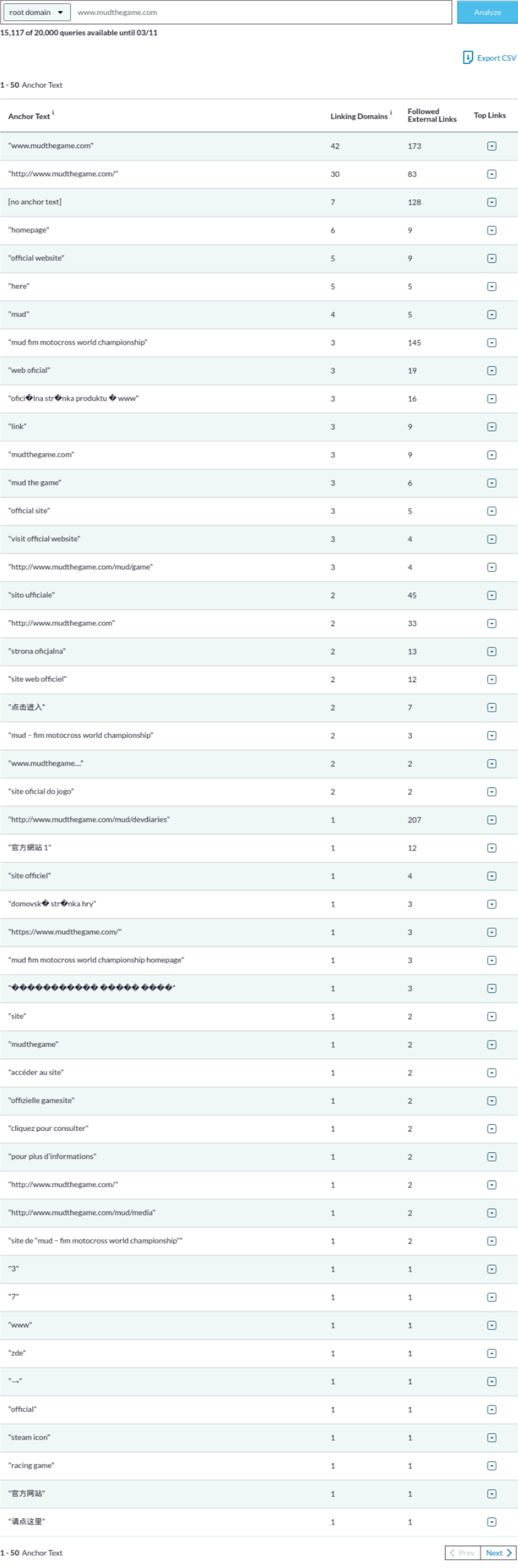
Task: Click the URL input field
Action: coord(262,12)
